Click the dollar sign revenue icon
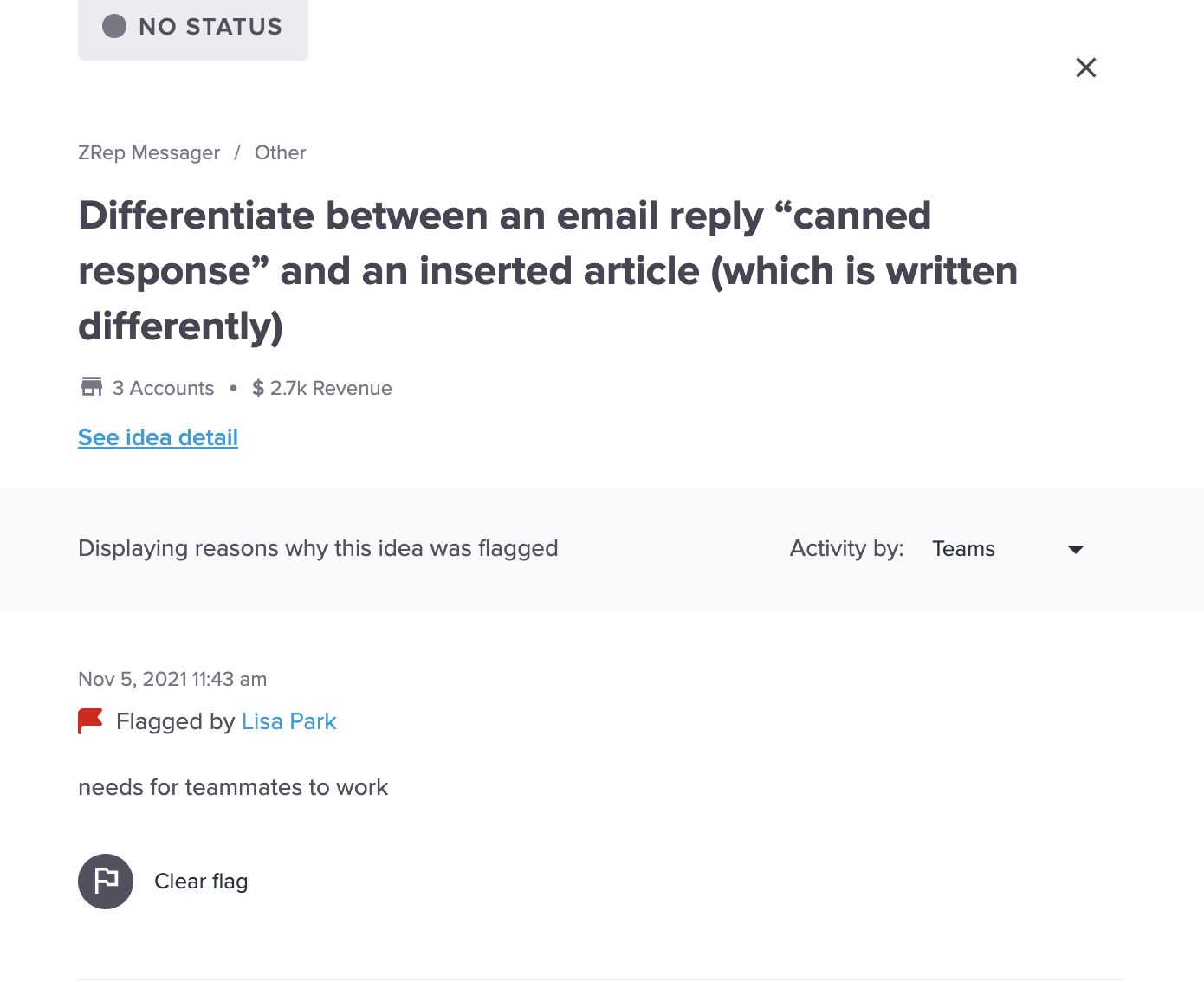1204x982 pixels. click(x=258, y=388)
